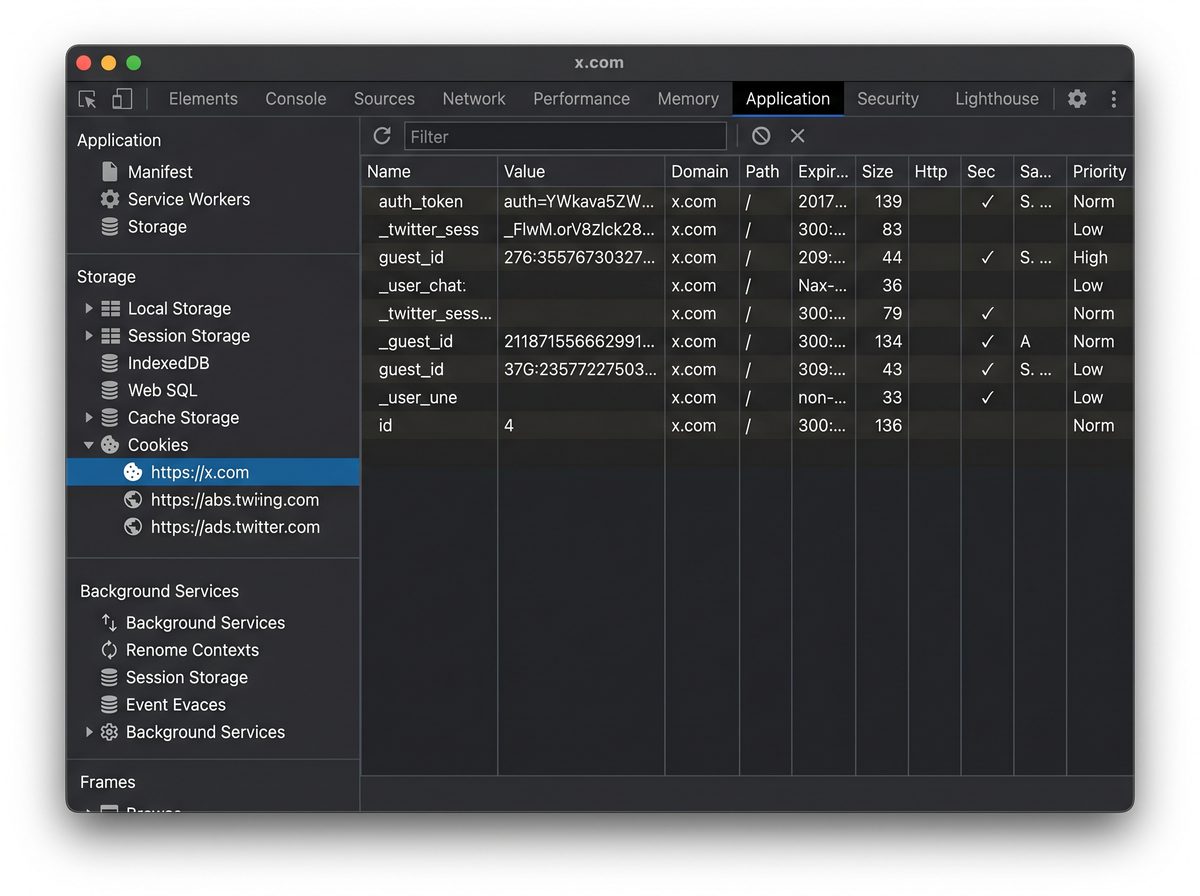Open DevTools settings gear
The image size is (1200, 896).
coord(1077,99)
